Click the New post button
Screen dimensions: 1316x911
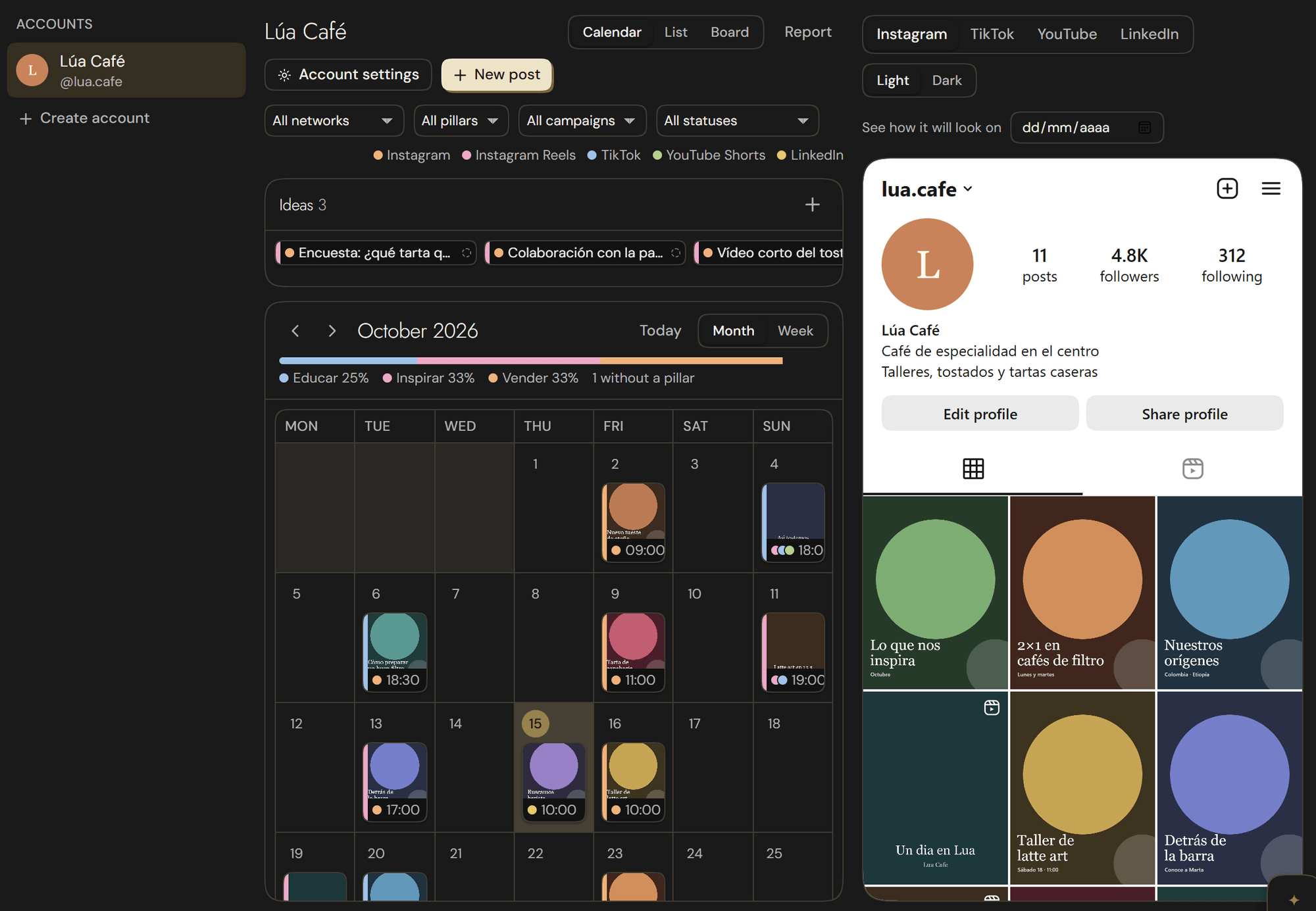(497, 75)
